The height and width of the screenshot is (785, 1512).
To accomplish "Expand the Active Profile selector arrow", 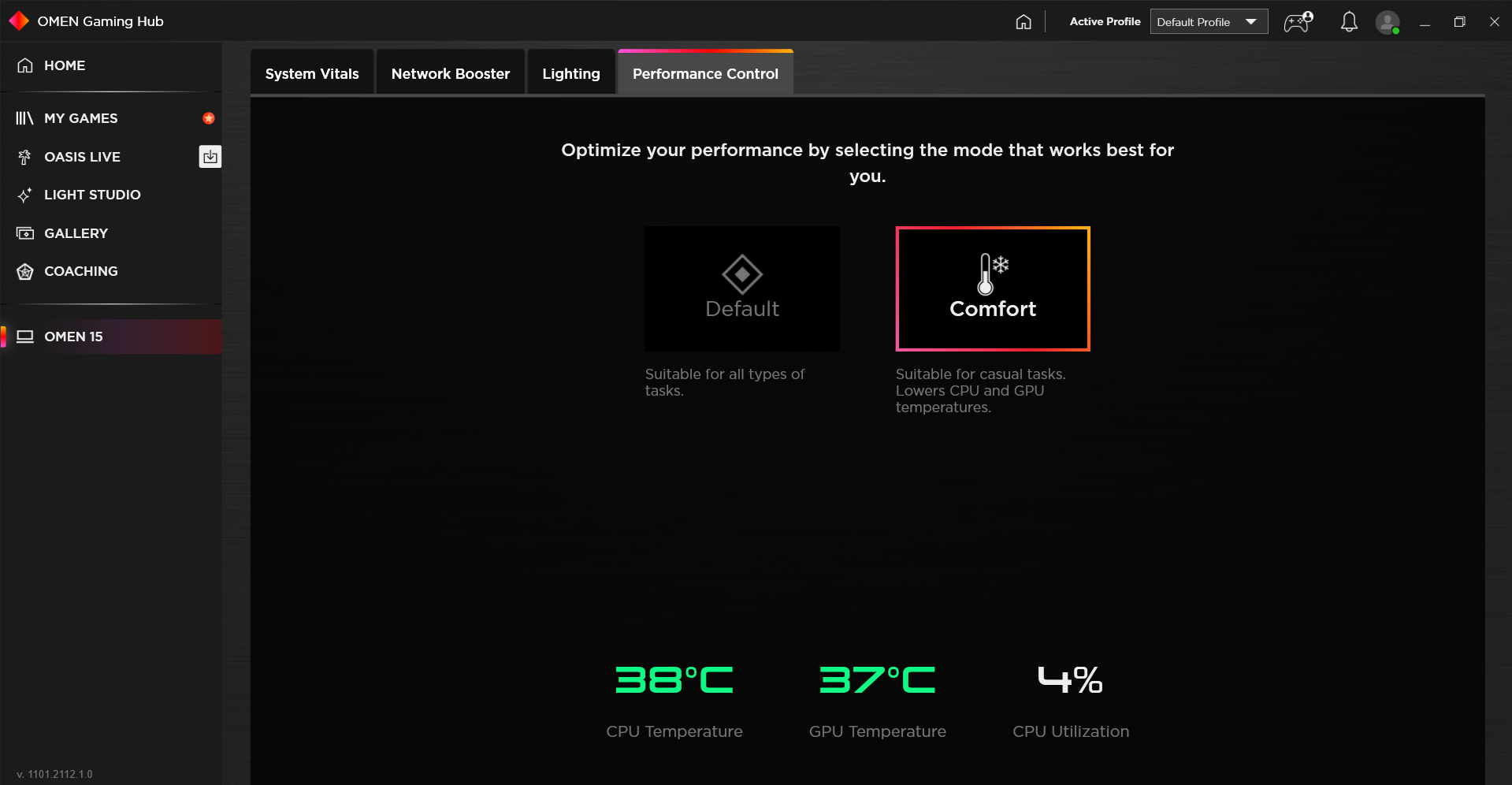I will point(1251,21).
